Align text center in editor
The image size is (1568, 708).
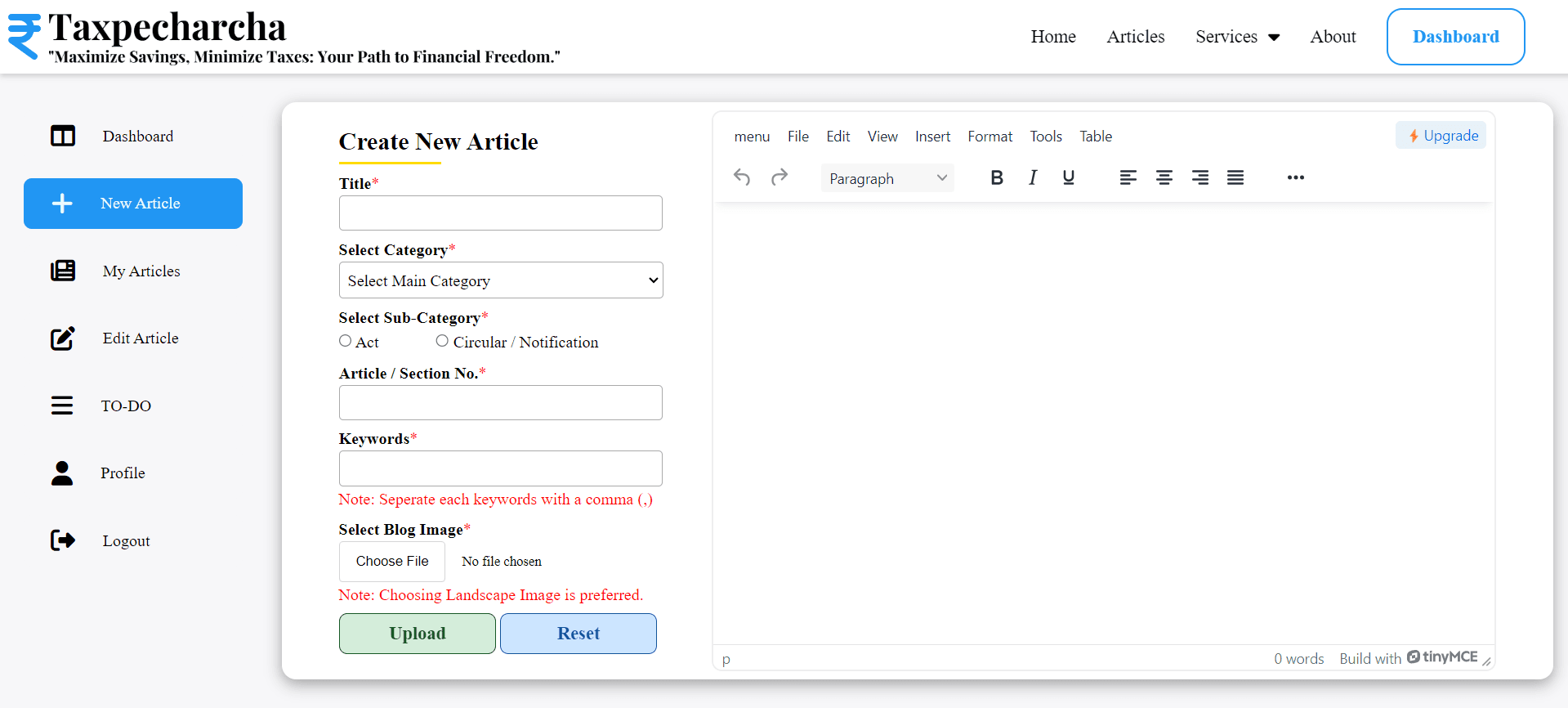point(1164,177)
